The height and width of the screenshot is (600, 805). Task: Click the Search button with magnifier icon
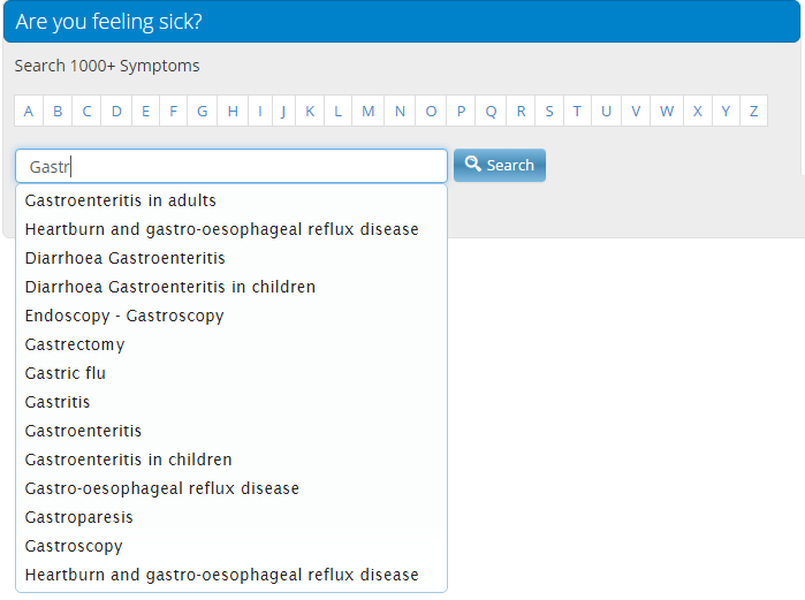[x=500, y=165]
